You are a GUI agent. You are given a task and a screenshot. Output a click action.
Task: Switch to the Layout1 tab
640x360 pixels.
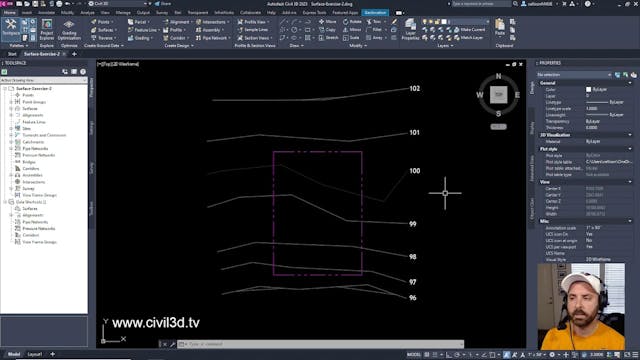tap(35, 354)
